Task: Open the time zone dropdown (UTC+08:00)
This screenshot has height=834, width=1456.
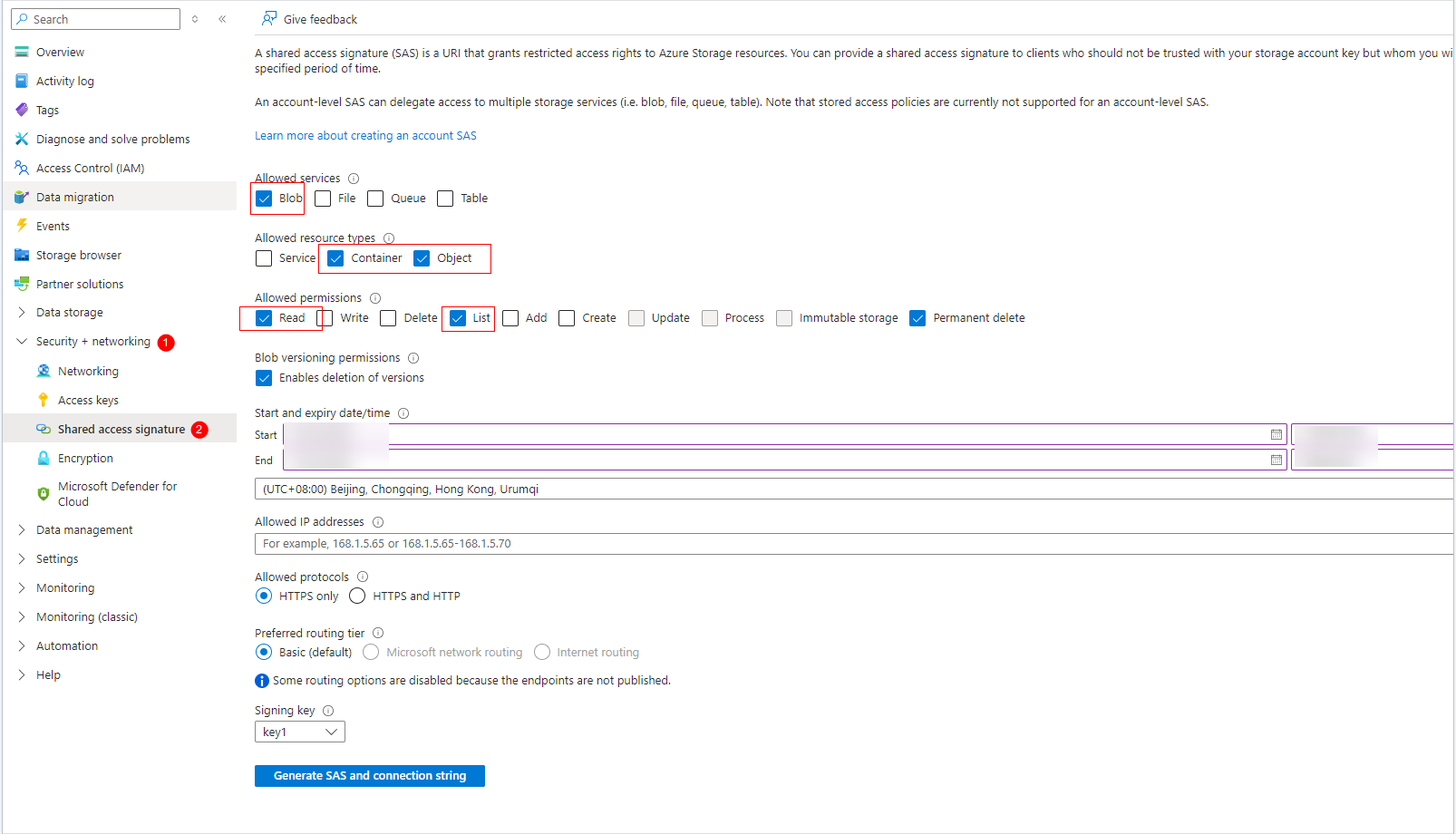Action: click(x=854, y=490)
